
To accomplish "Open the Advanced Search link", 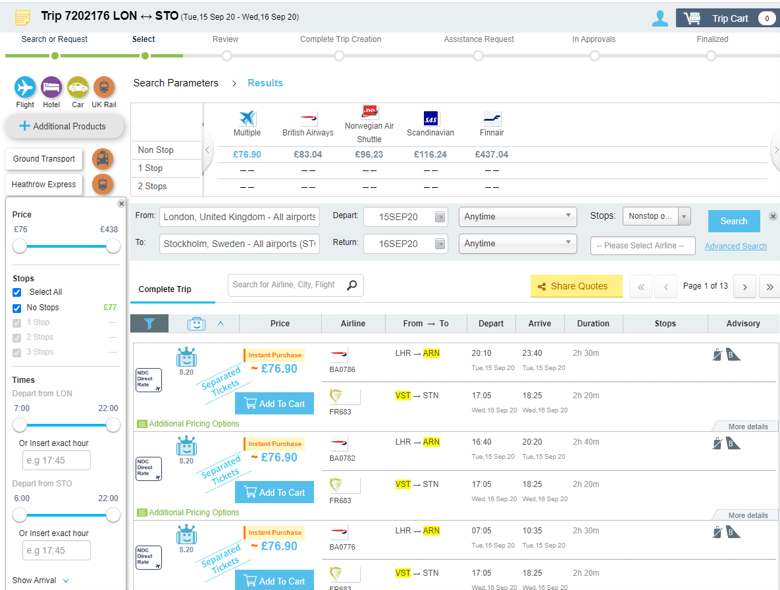I will (x=735, y=246).
